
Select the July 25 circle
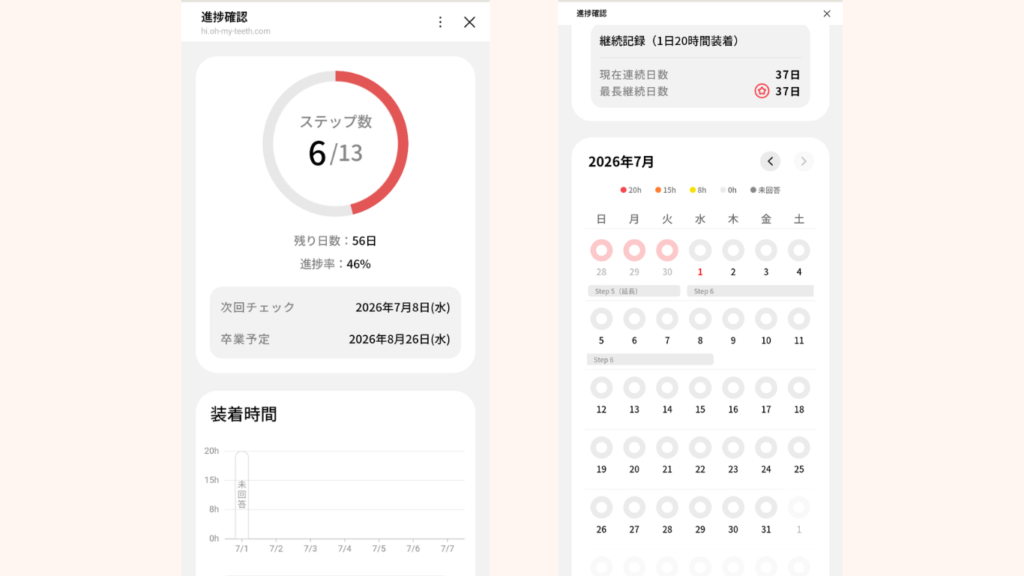tap(799, 447)
